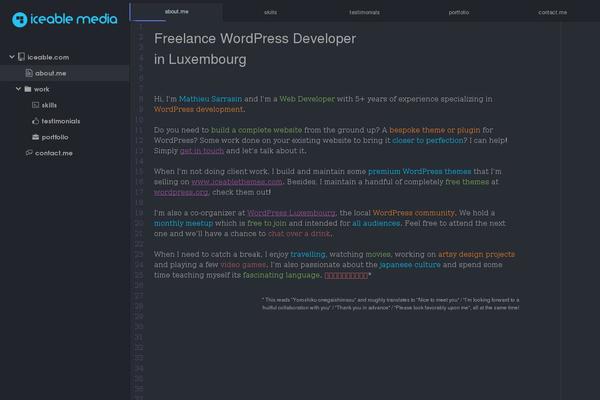
Task: Click the 'Web Developer' highlighted text
Action: point(307,99)
